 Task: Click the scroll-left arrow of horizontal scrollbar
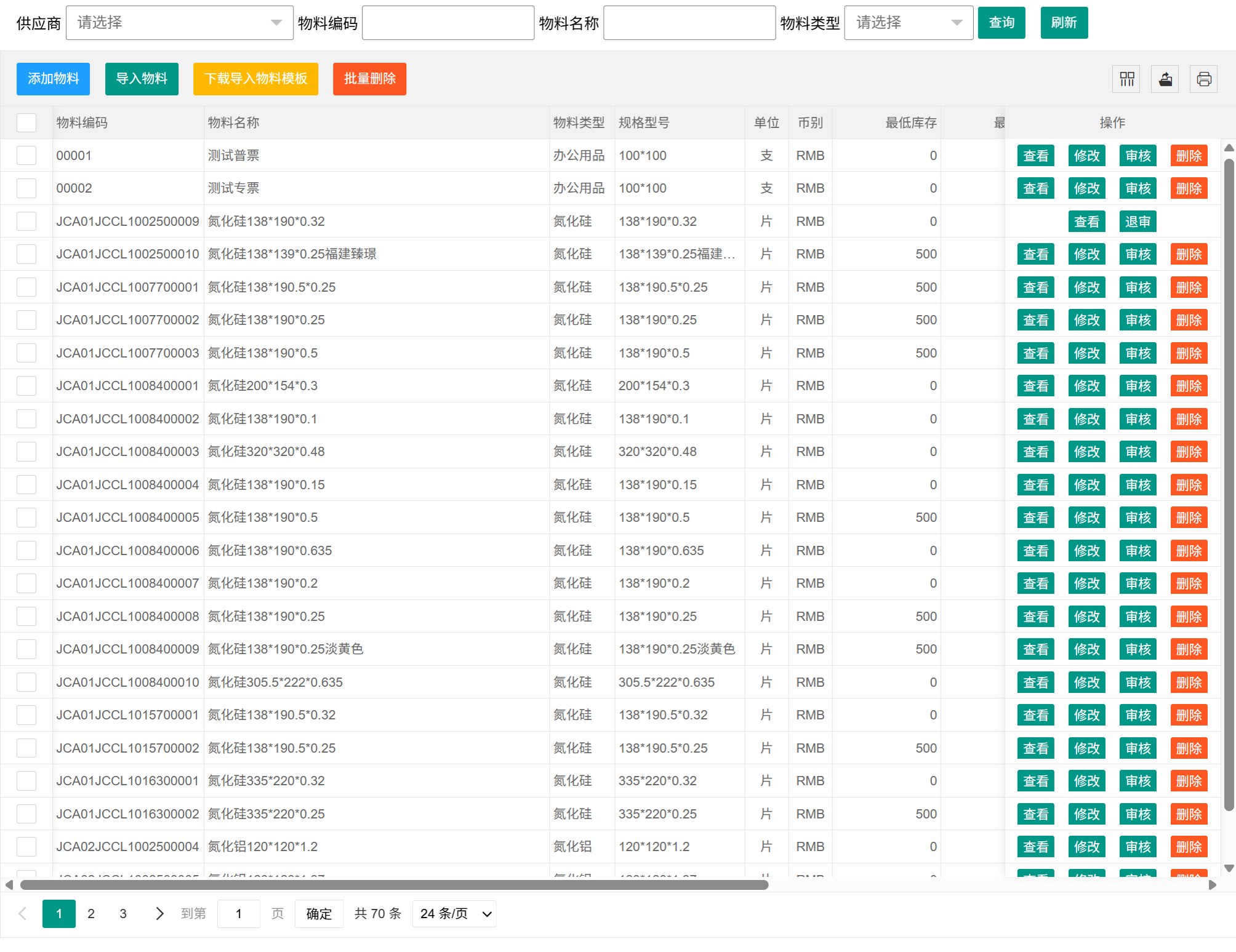coord(9,885)
